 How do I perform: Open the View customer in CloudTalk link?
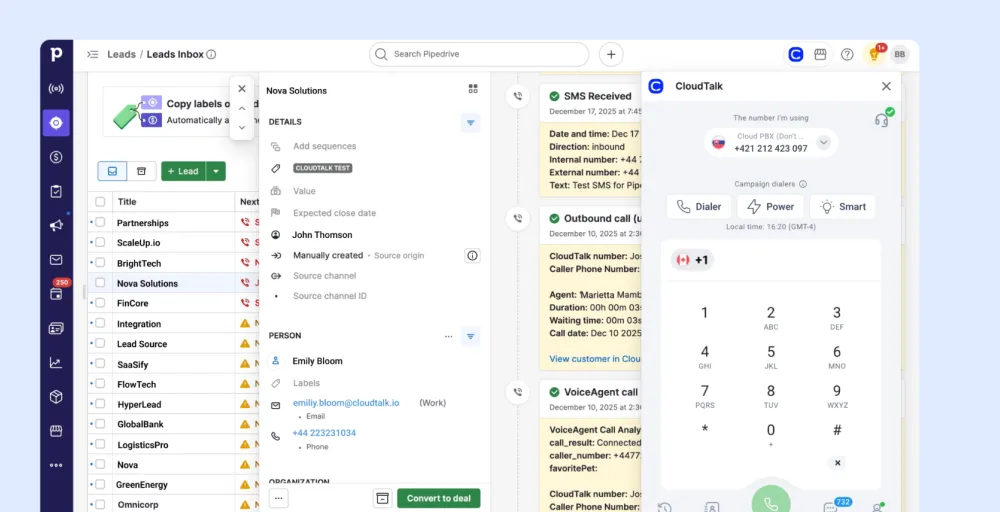pos(595,359)
